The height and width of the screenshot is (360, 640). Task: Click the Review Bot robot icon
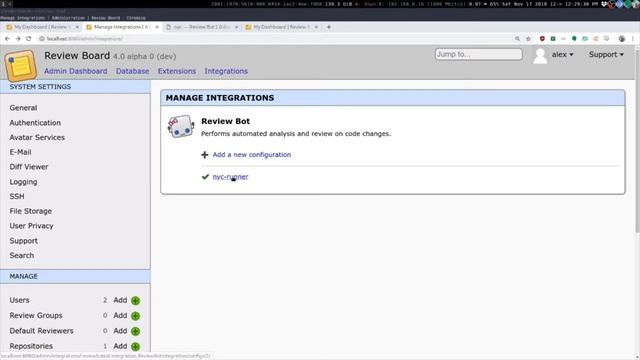[181, 127]
